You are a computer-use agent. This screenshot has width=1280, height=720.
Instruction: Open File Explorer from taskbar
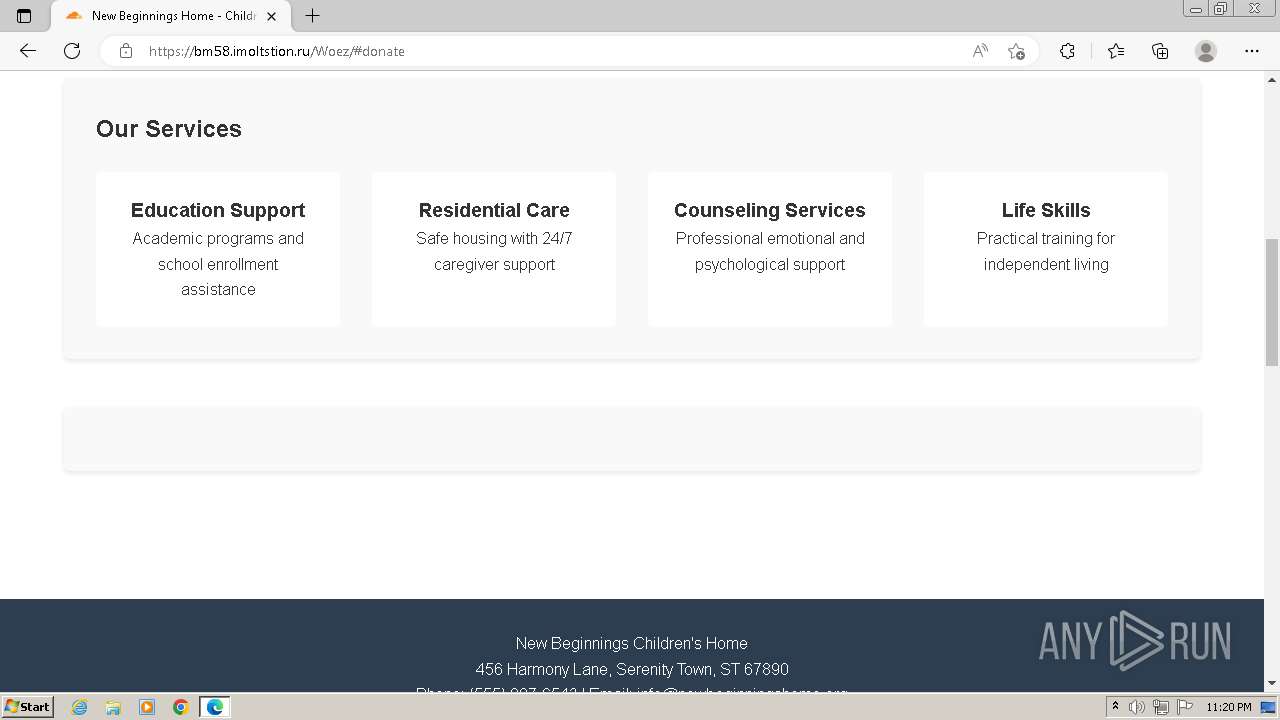[x=113, y=707]
